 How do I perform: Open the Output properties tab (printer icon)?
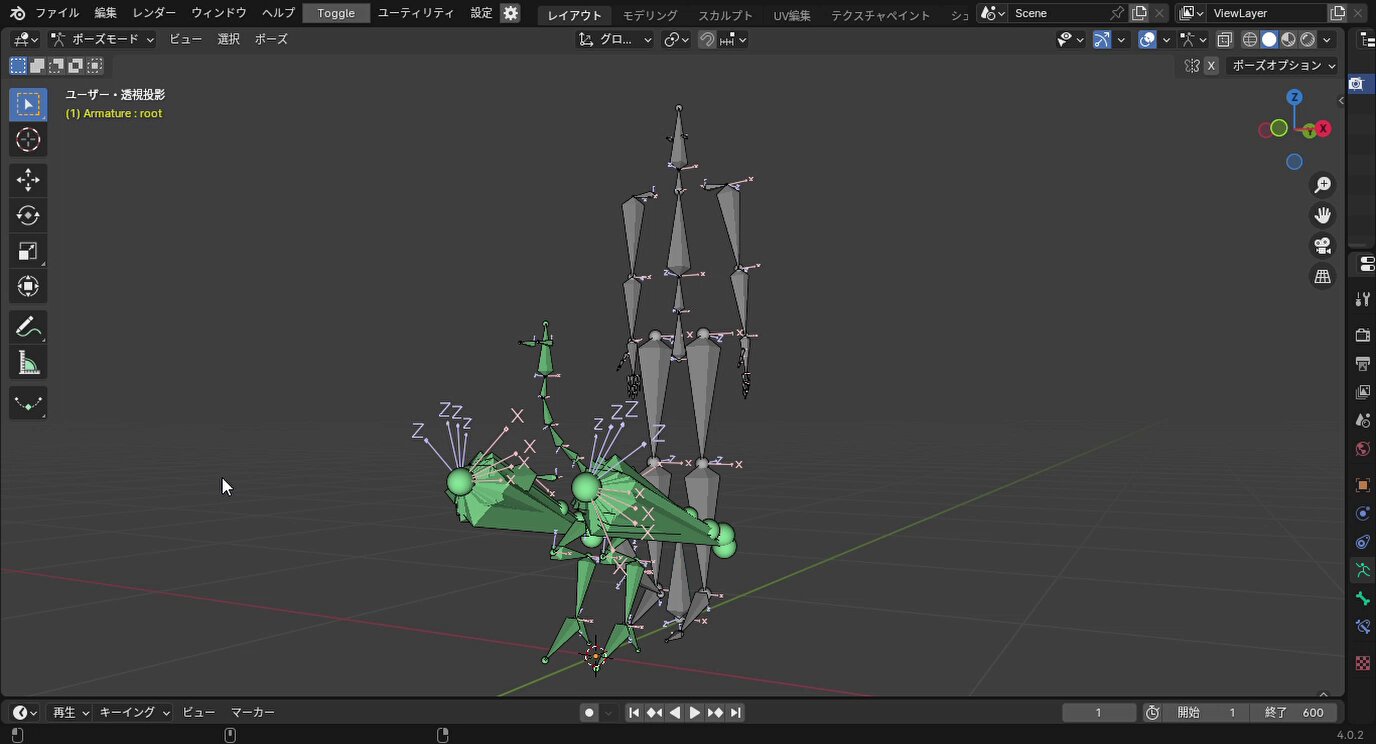click(x=1362, y=363)
